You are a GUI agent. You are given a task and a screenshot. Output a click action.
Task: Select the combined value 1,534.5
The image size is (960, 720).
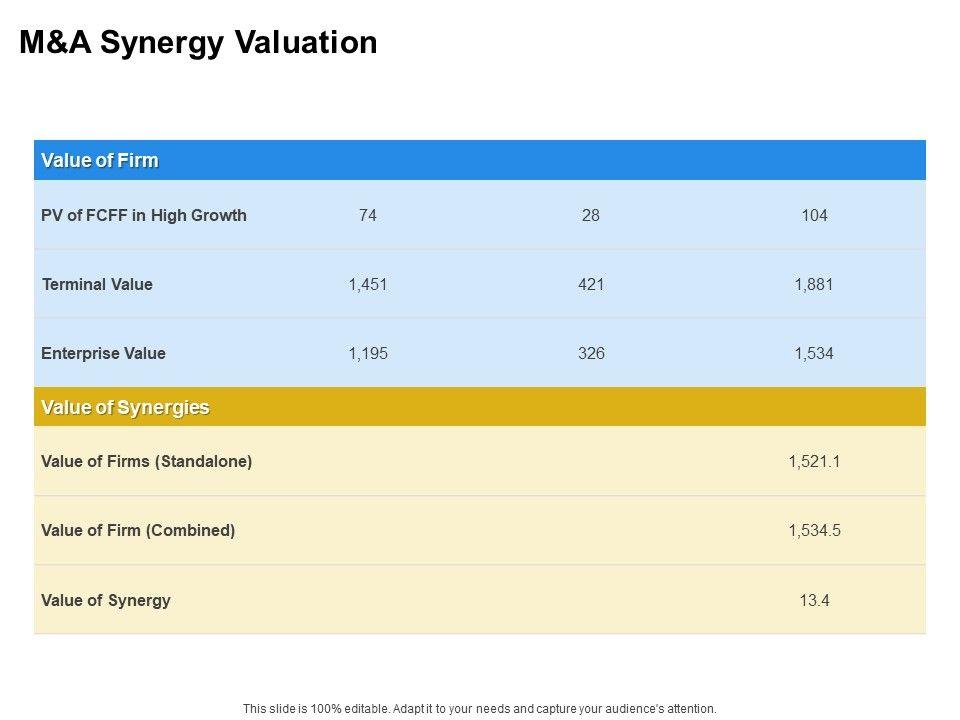tap(814, 531)
